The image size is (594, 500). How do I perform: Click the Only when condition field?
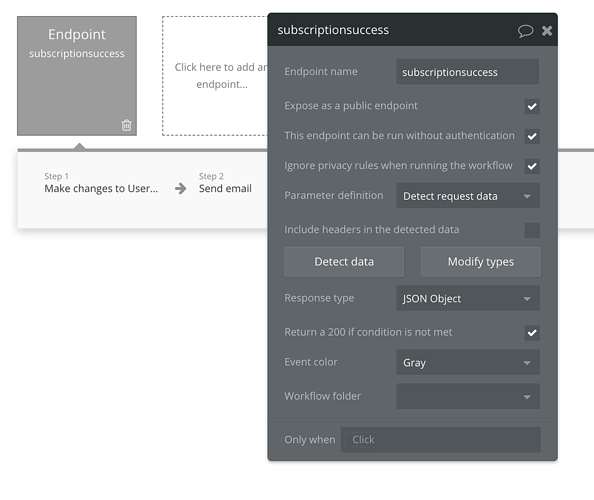click(x=441, y=440)
